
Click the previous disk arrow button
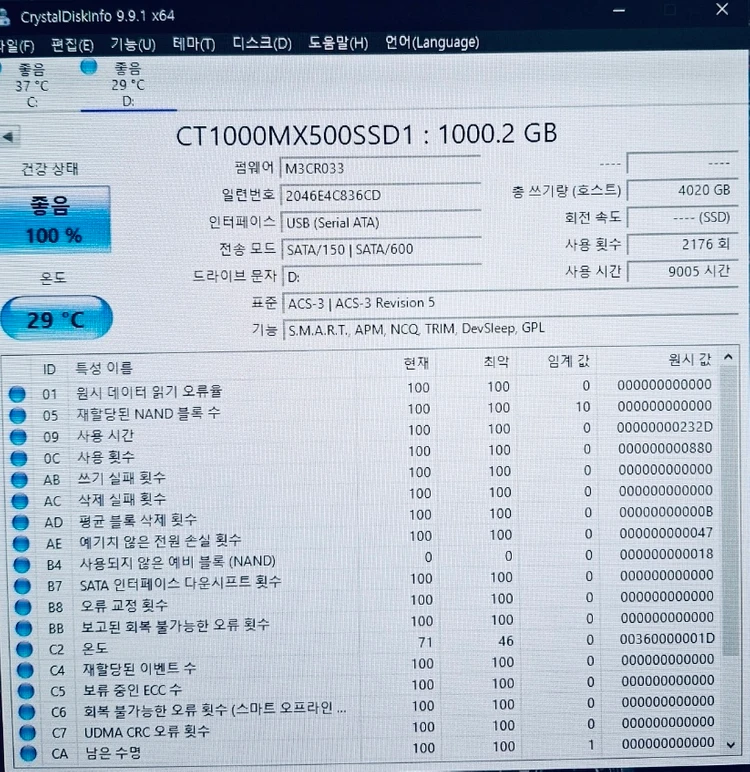click(9, 136)
